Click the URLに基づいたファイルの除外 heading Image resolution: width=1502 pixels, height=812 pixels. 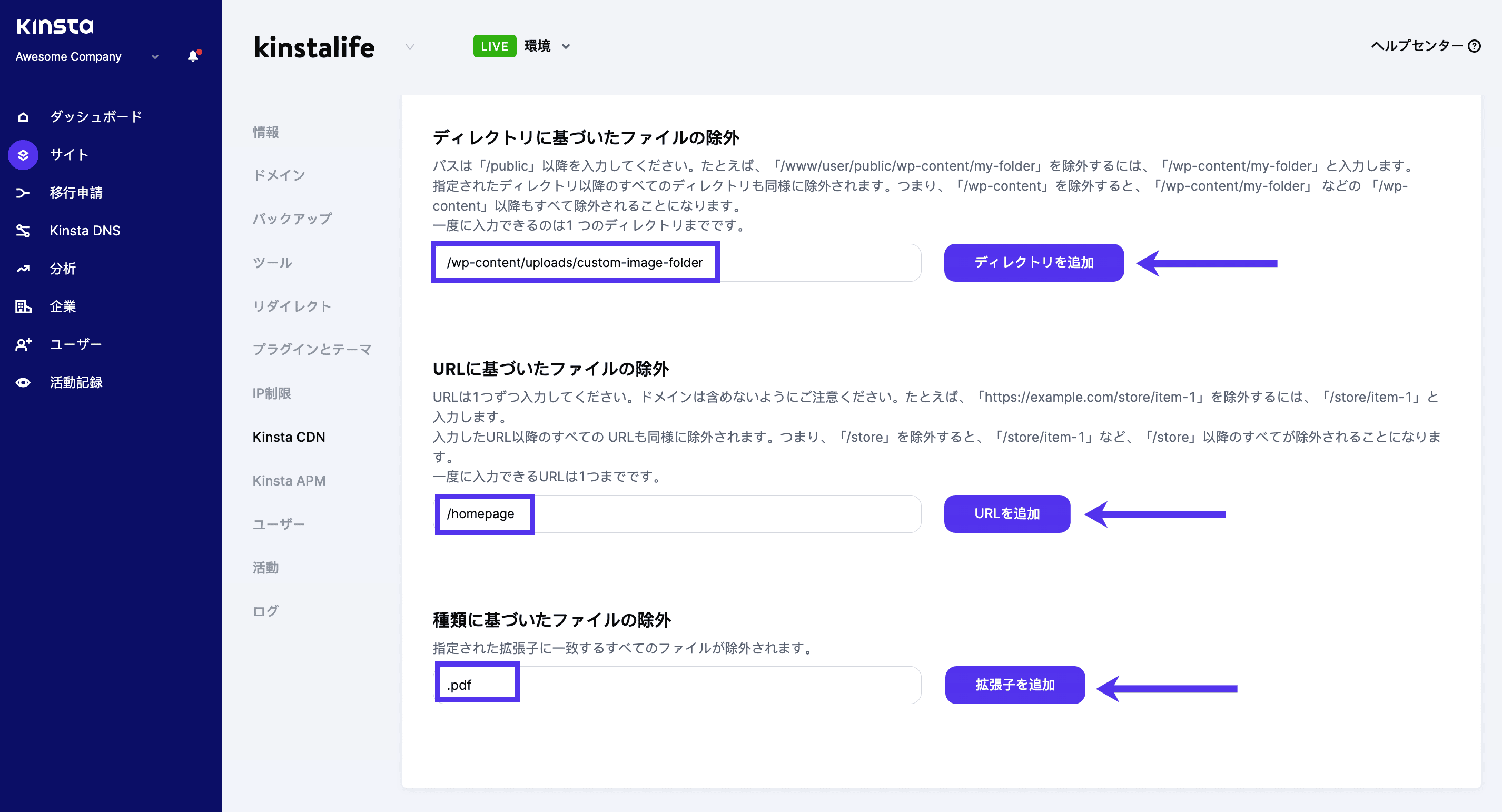pyautogui.click(x=550, y=369)
